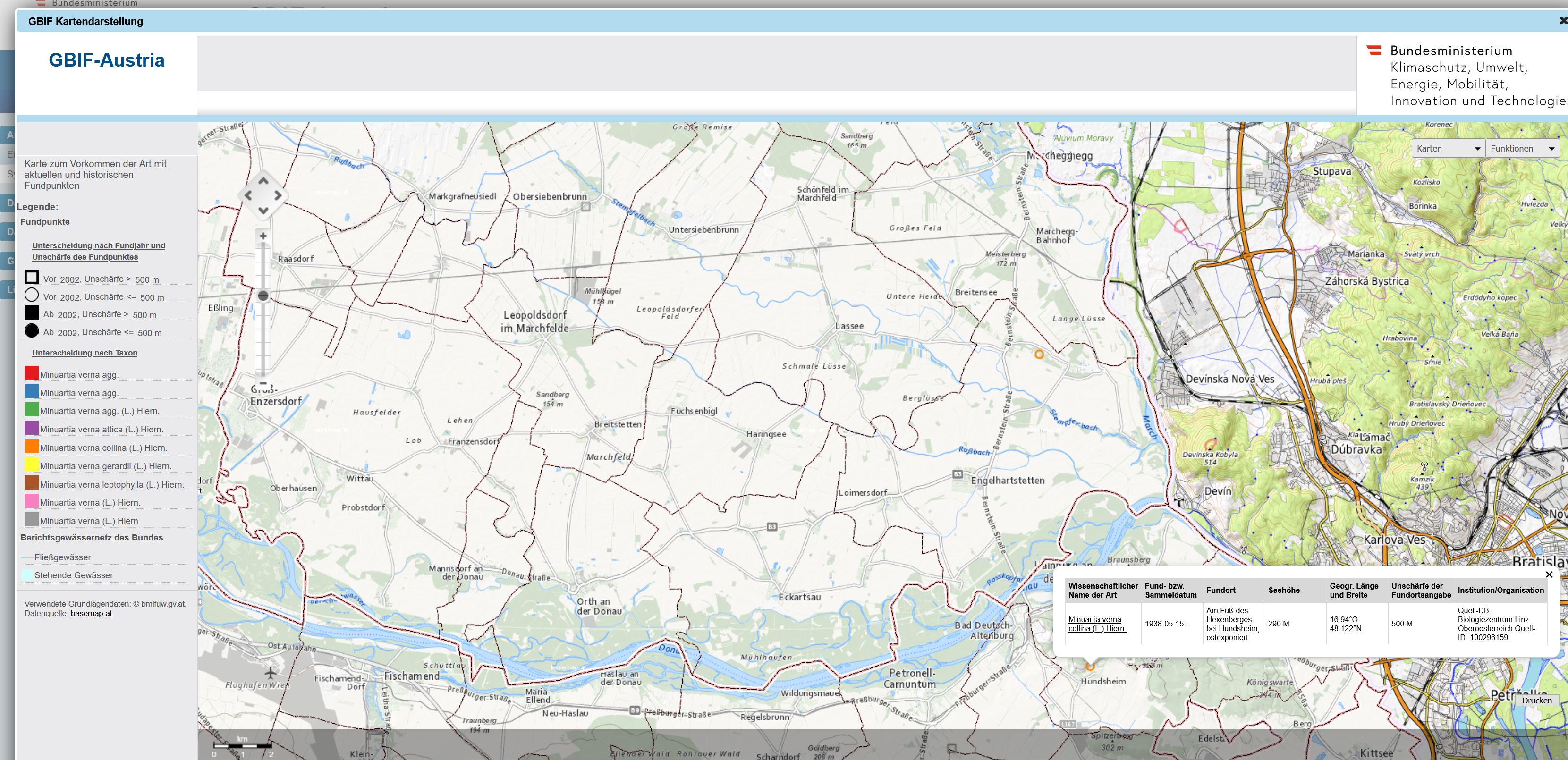Pan the map west with the left arrow
Screen dimensions: 1568x760
pyautogui.click(x=248, y=195)
